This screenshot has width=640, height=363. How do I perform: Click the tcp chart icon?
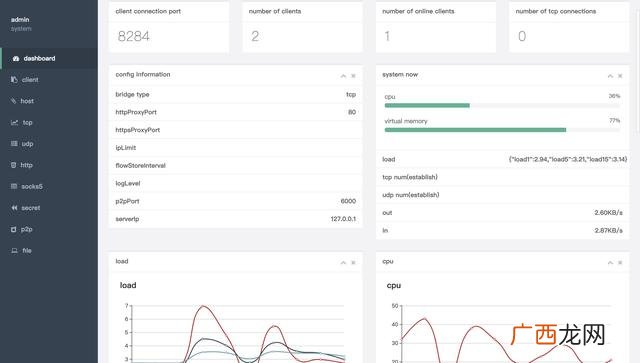click(x=14, y=122)
